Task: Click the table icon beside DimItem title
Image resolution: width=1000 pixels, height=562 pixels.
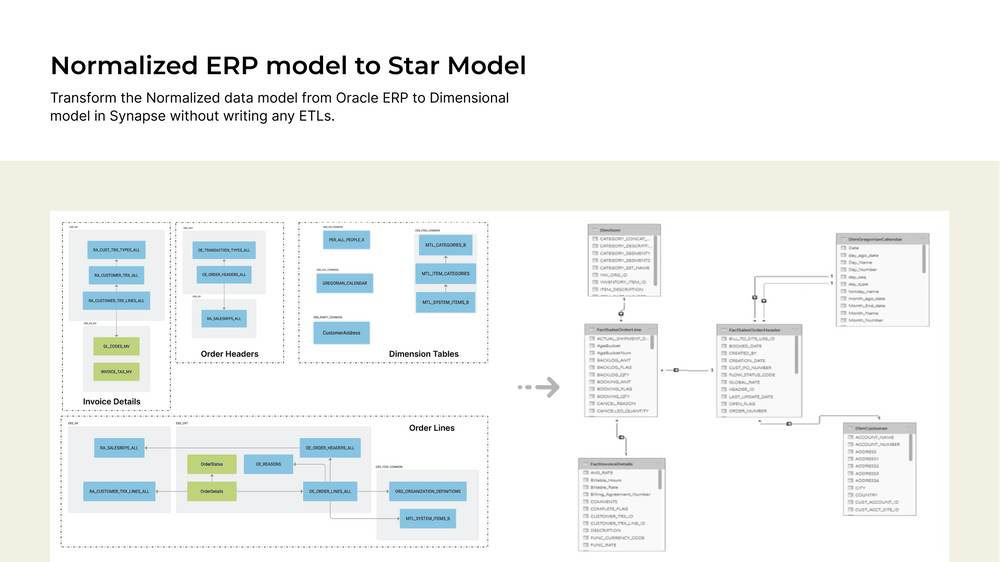Action: pos(595,230)
